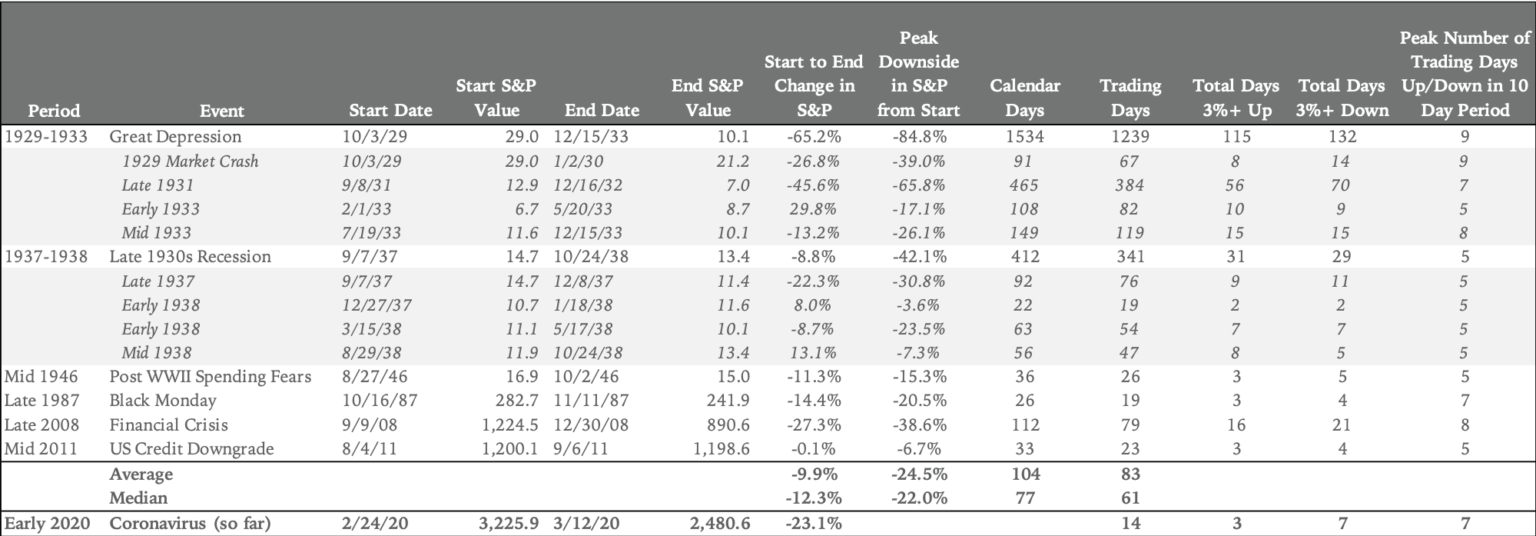This screenshot has width=1536, height=536.
Task: Select the Trading Days column header
Action: (1130, 98)
